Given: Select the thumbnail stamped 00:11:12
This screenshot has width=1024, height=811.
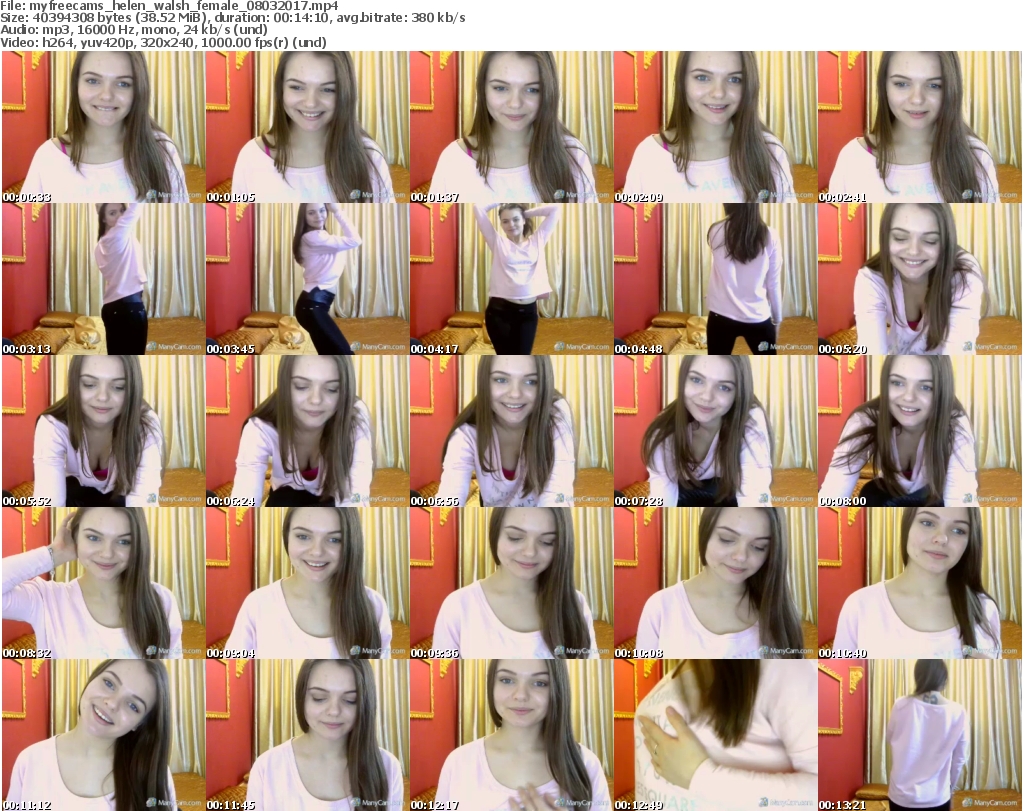Looking at the screenshot, I should coord(103,735).
